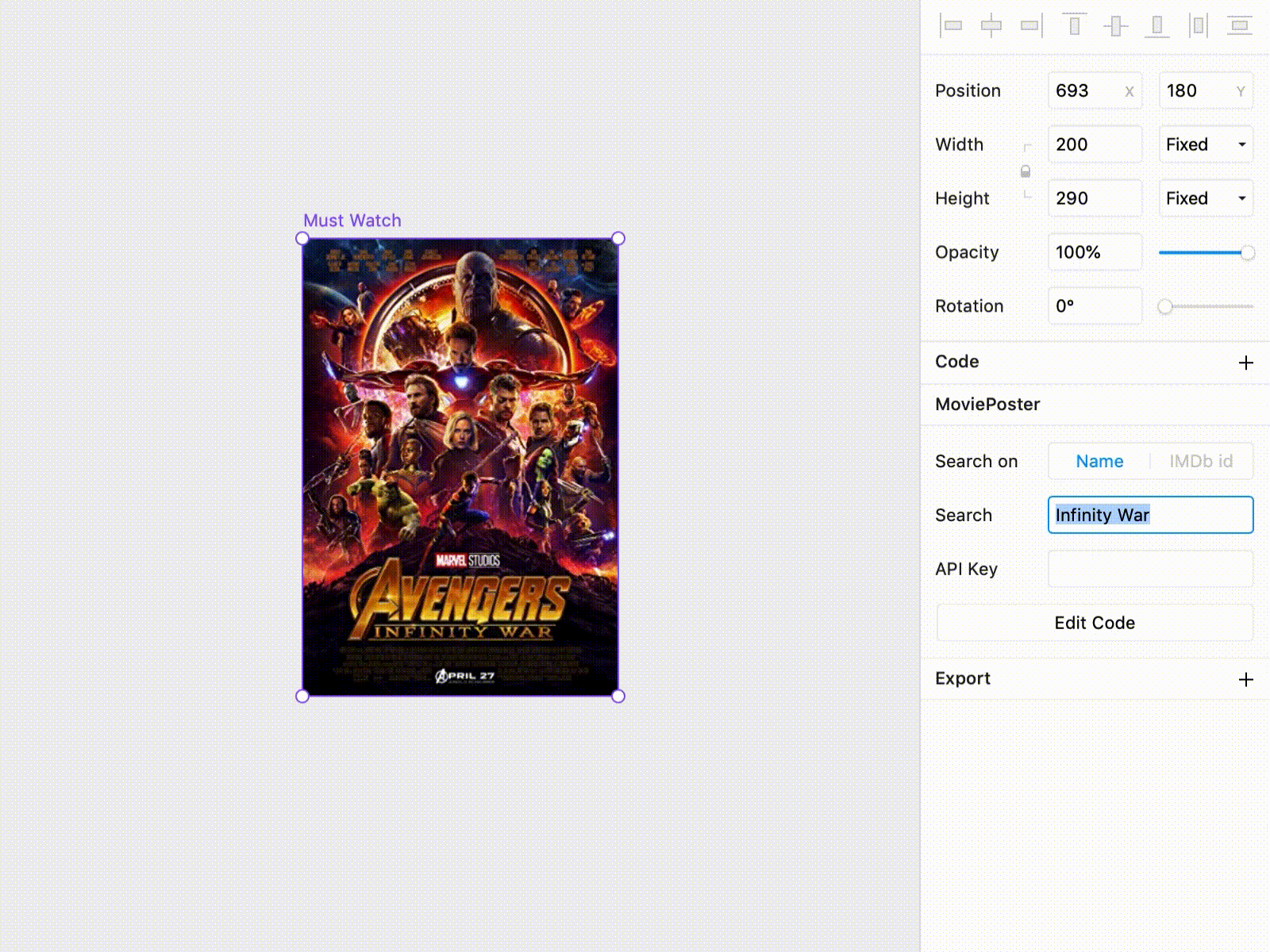
Task: Click the Must Watch frame label
Action: coord(352,221)
